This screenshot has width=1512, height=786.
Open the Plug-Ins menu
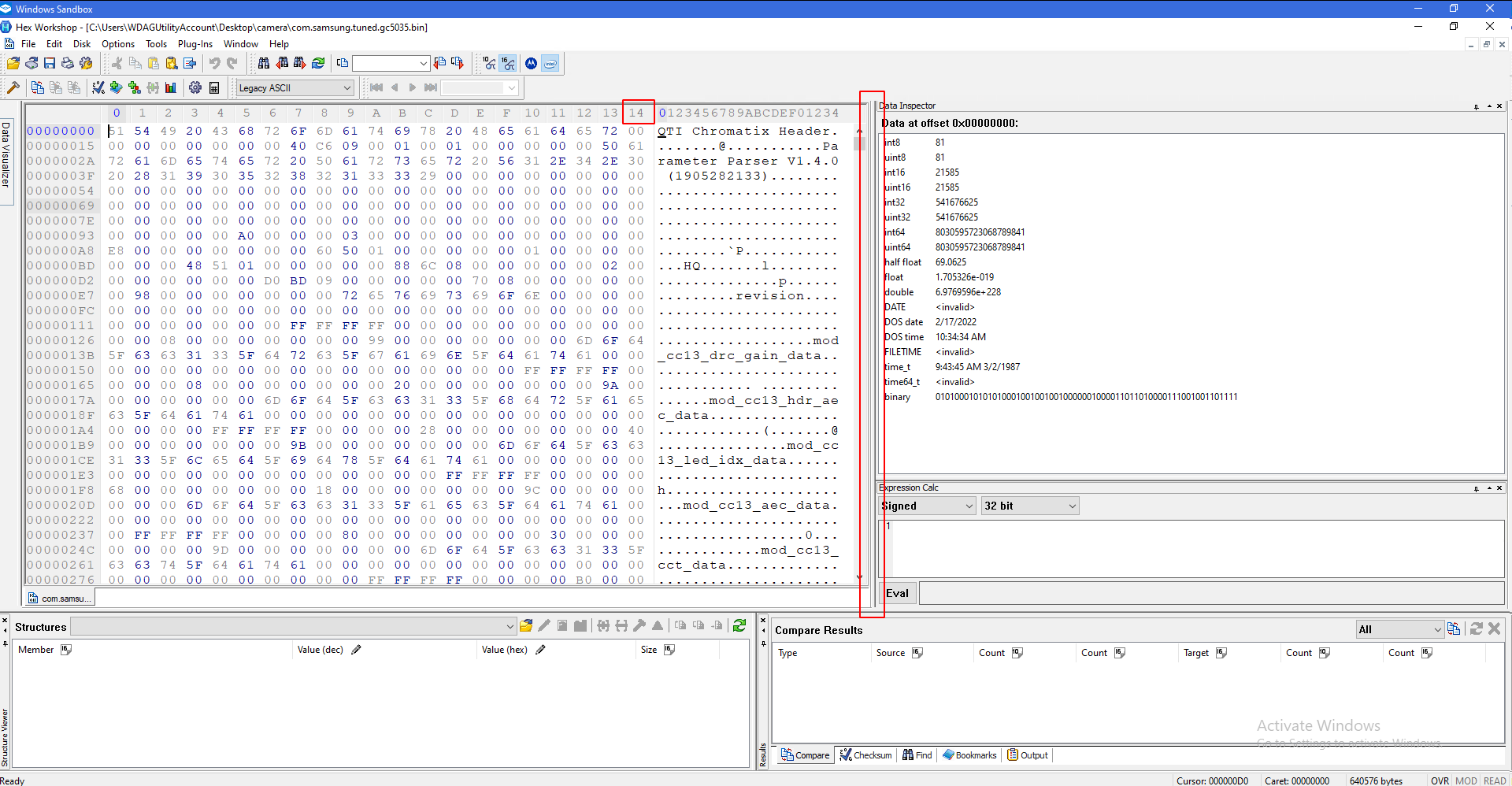pyautogui.click(x=195, y=44)
